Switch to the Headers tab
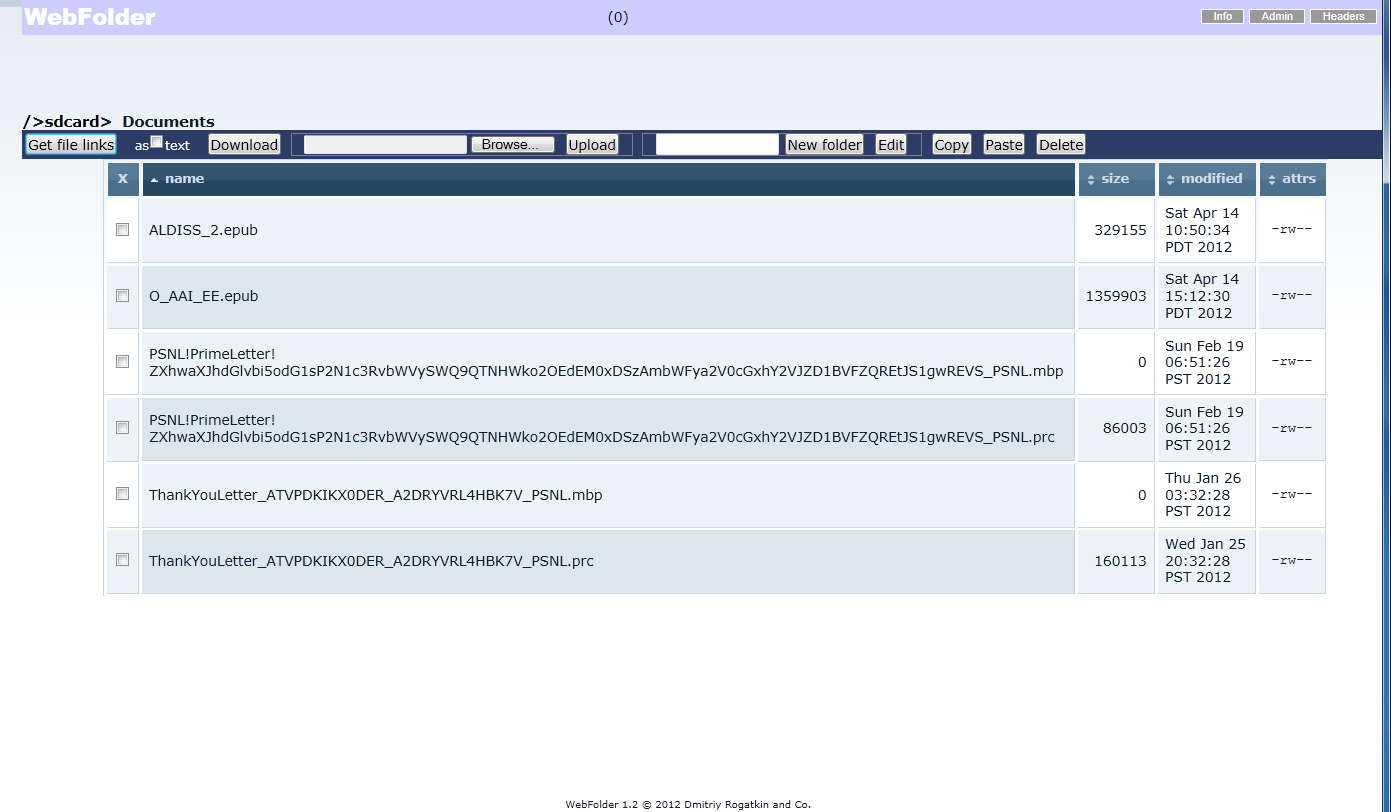Screen dimensions: 1391x812 coord(1343,16)
